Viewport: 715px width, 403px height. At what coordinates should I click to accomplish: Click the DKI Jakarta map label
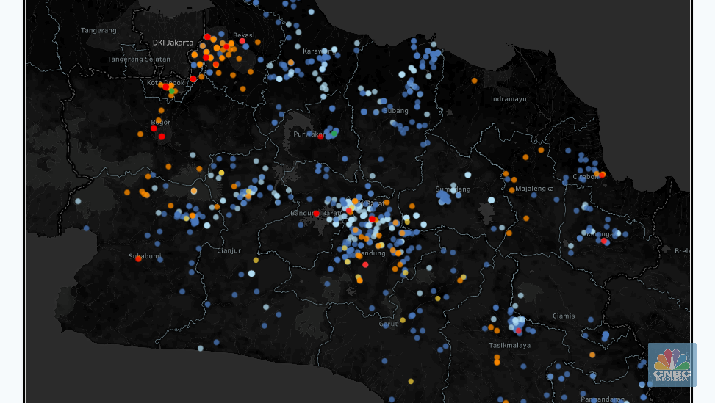[x=173, y=42]
